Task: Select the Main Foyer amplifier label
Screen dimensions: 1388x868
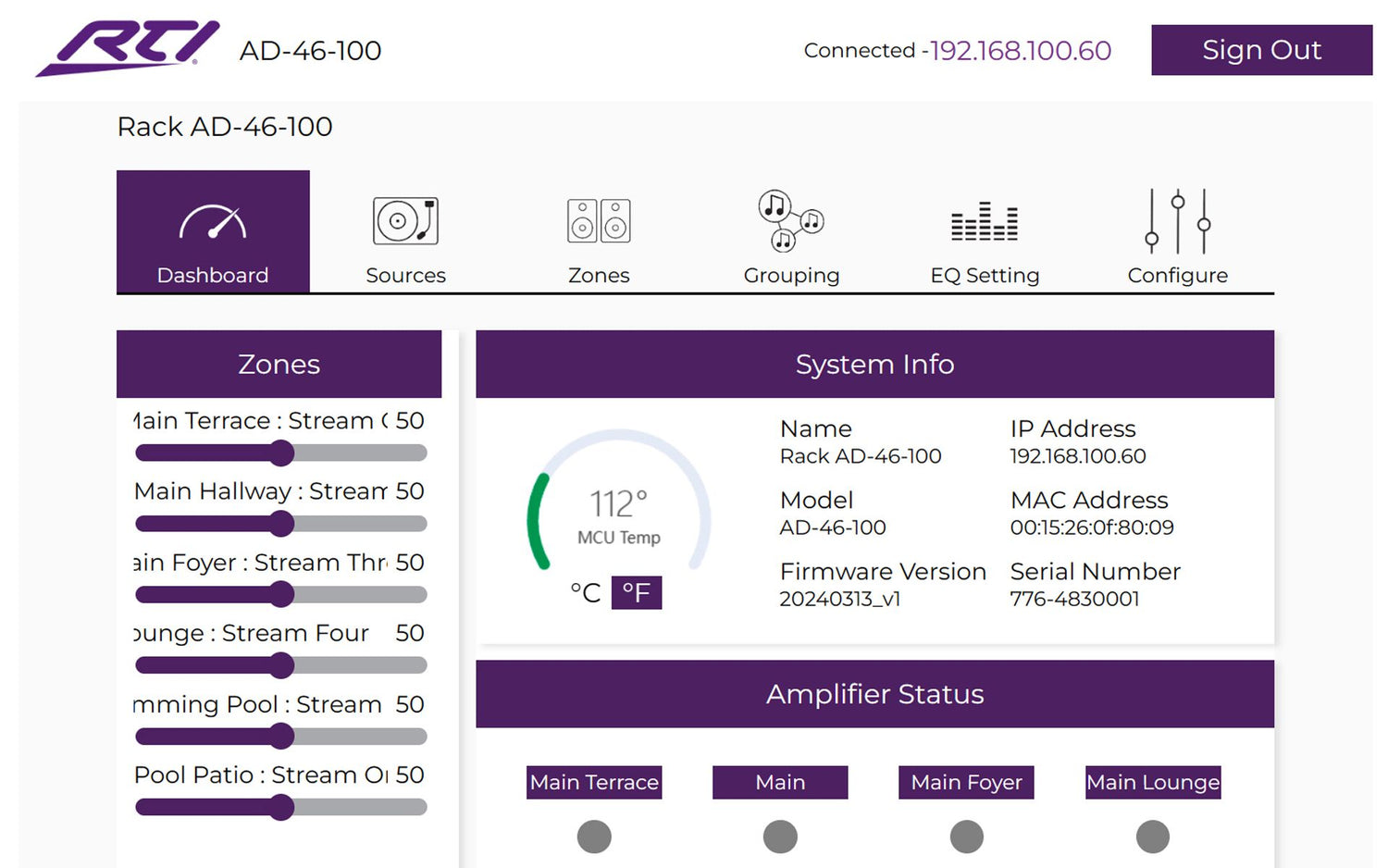Action: click(966, 782)
